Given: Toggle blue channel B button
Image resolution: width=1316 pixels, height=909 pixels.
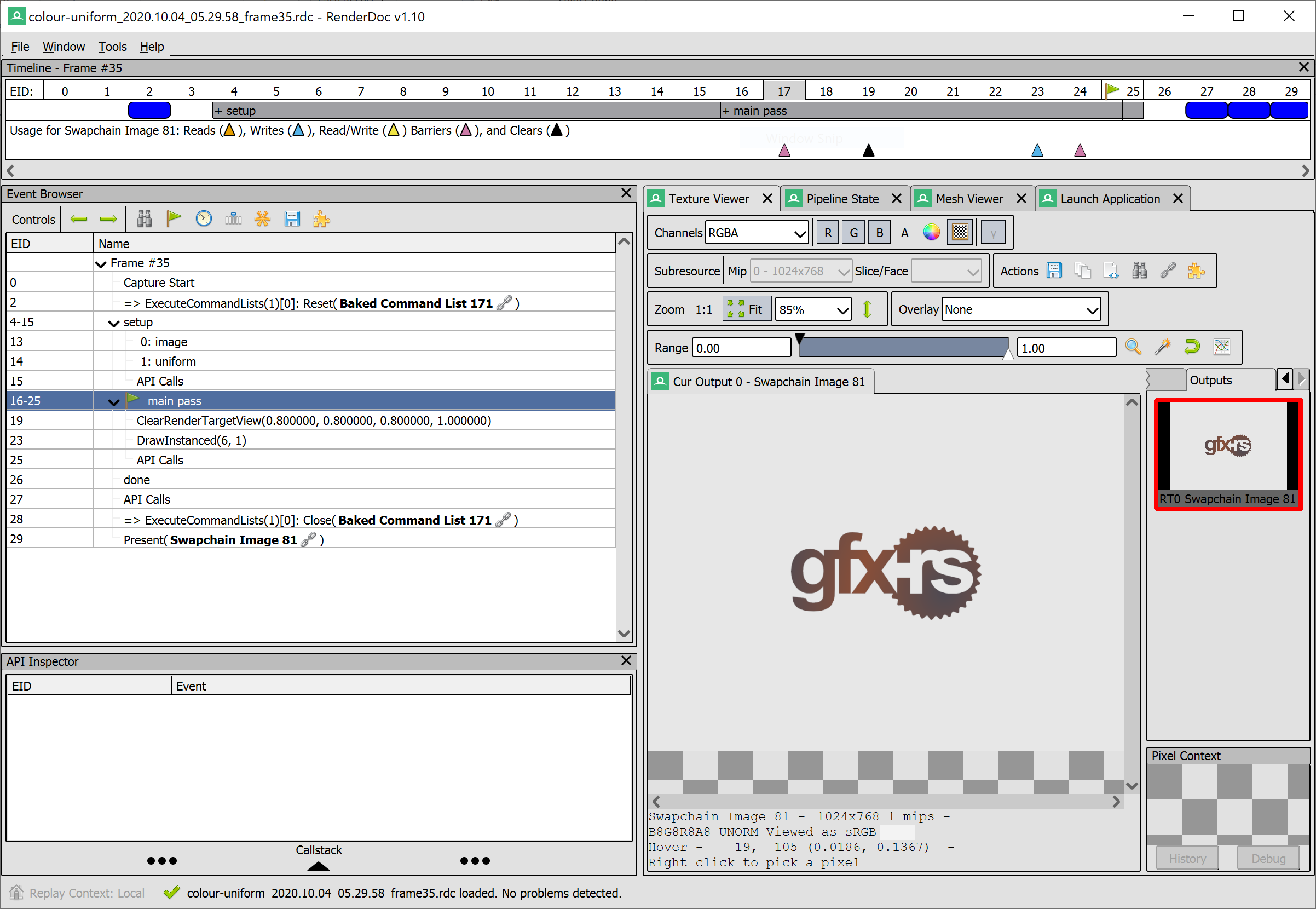Looking at the screenshot, I should click(x=880, y=232).
